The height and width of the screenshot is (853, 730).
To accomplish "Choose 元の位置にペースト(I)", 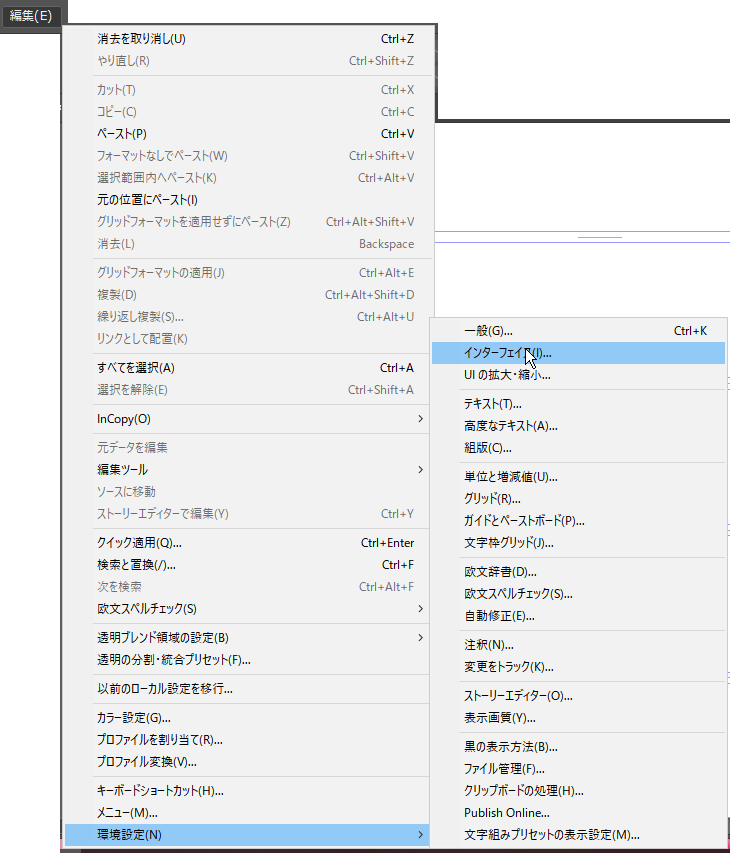I will tap(250, 200).
